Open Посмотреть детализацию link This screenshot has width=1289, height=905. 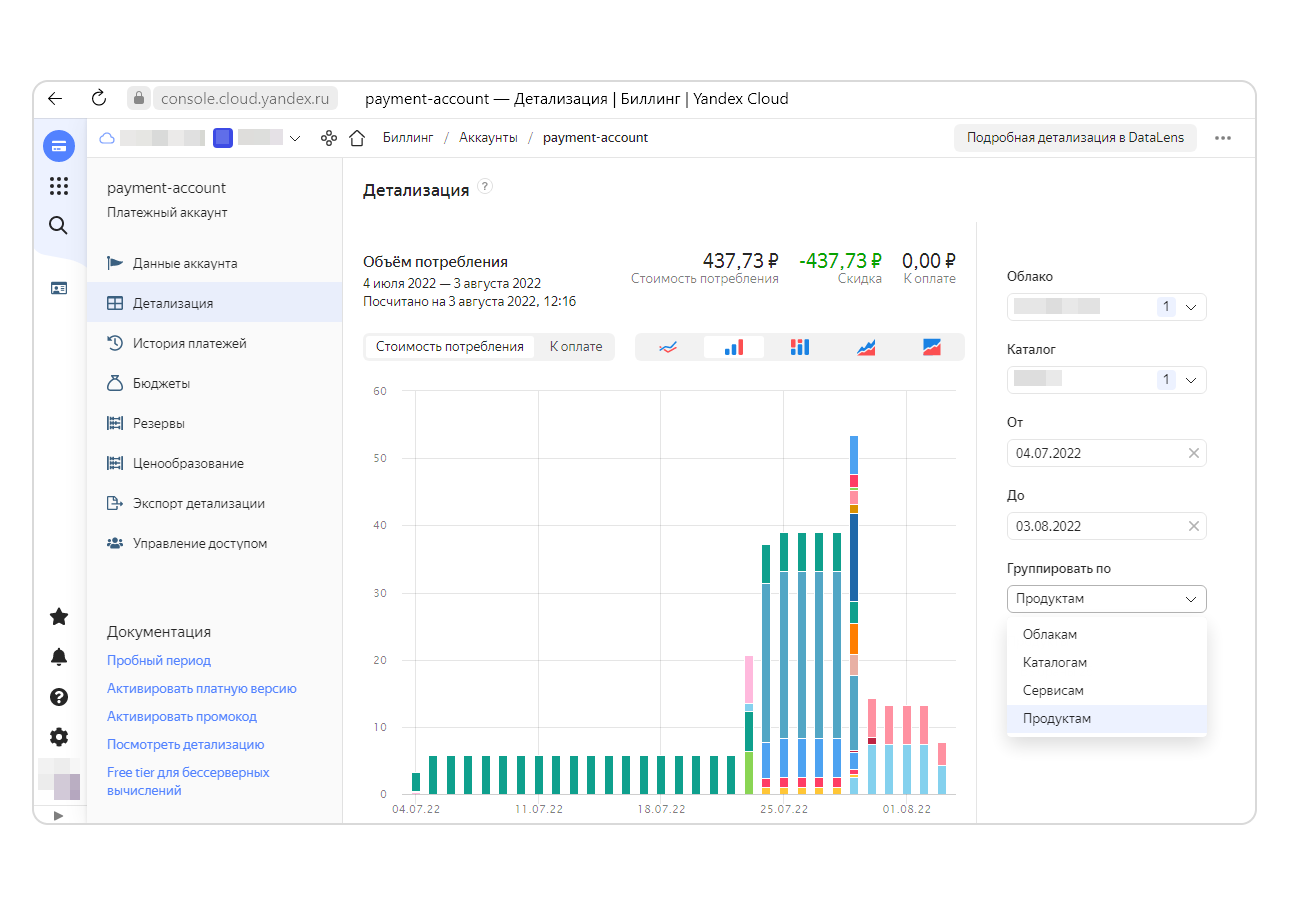[185, 745]
